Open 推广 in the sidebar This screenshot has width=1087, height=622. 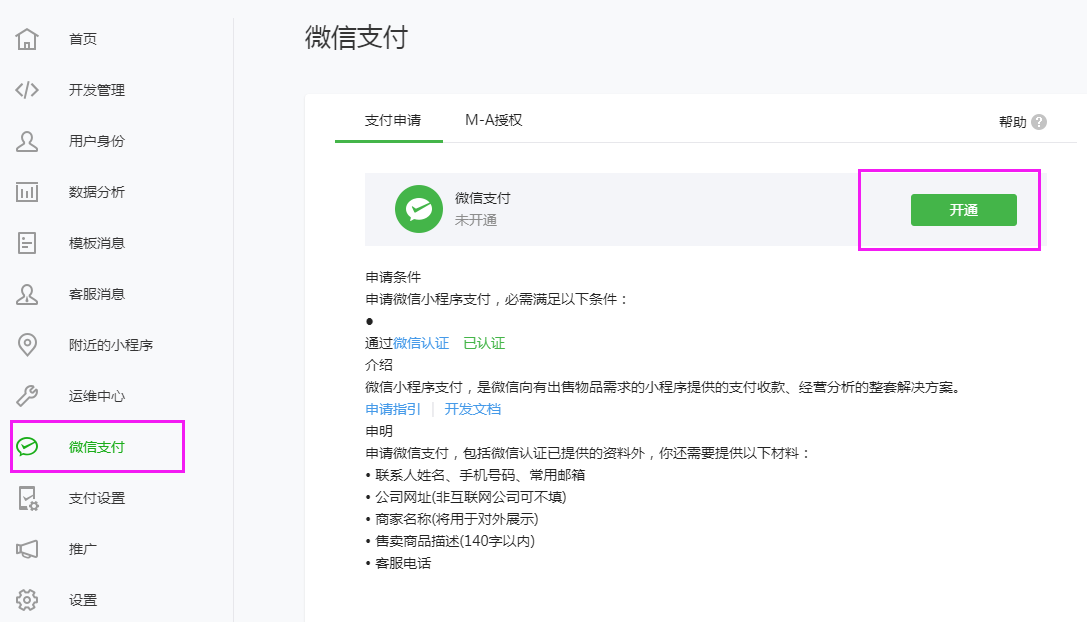pos(82,549)
